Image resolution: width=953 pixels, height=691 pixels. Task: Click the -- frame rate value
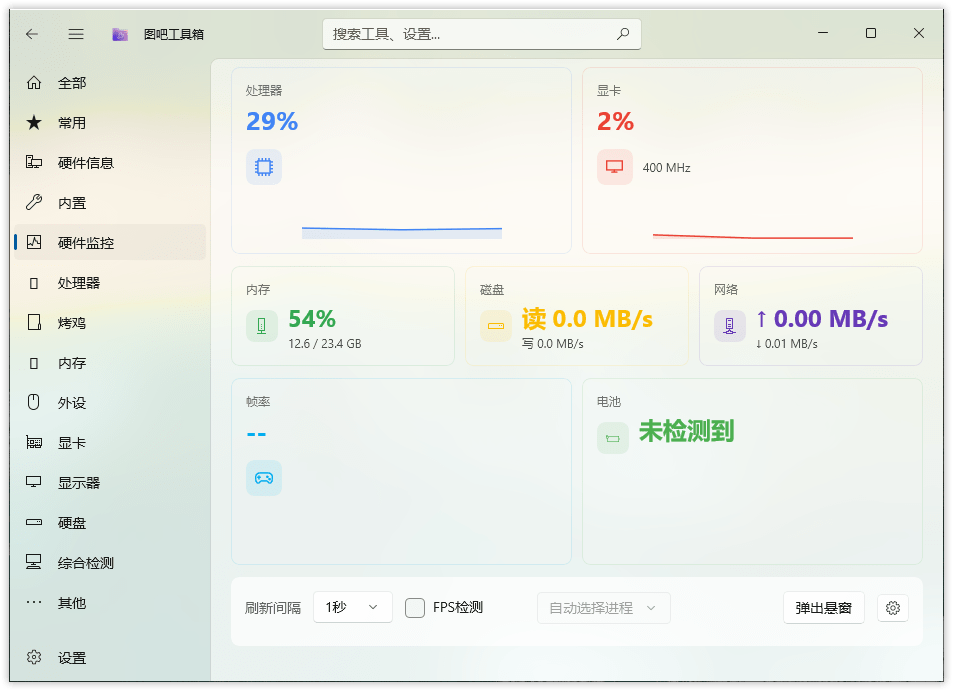[256, 435]
